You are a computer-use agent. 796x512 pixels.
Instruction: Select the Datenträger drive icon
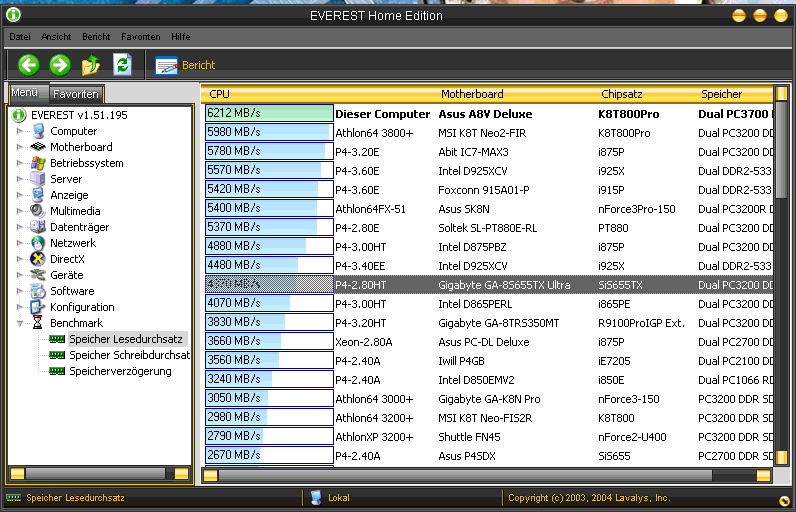(x=38, y=227)
